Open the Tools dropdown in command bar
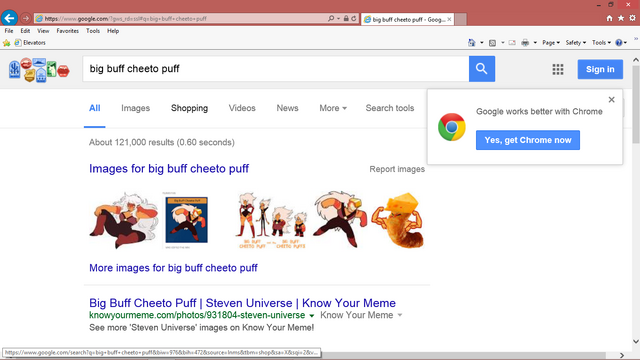This screenshot has width=640, height=360. tap(602, 42)
